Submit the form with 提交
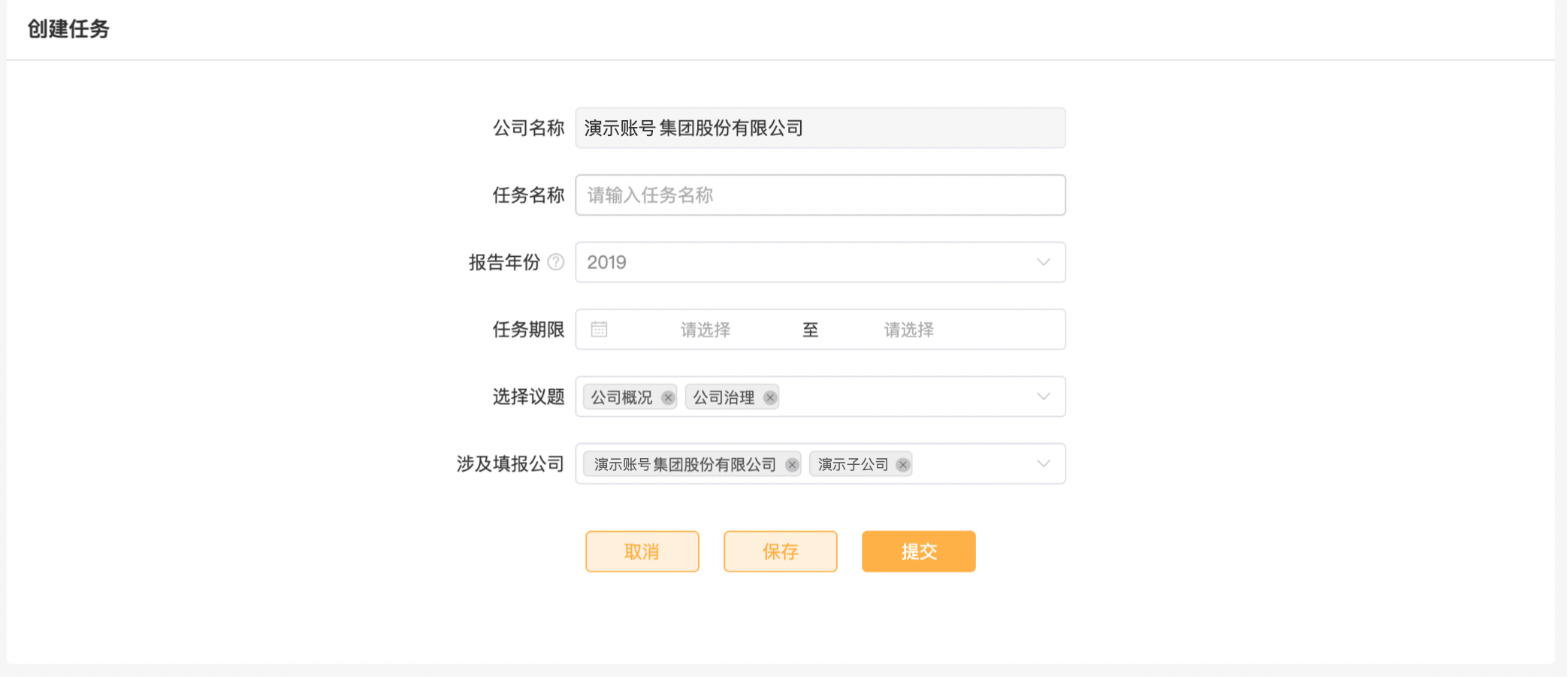 [919, 552]
